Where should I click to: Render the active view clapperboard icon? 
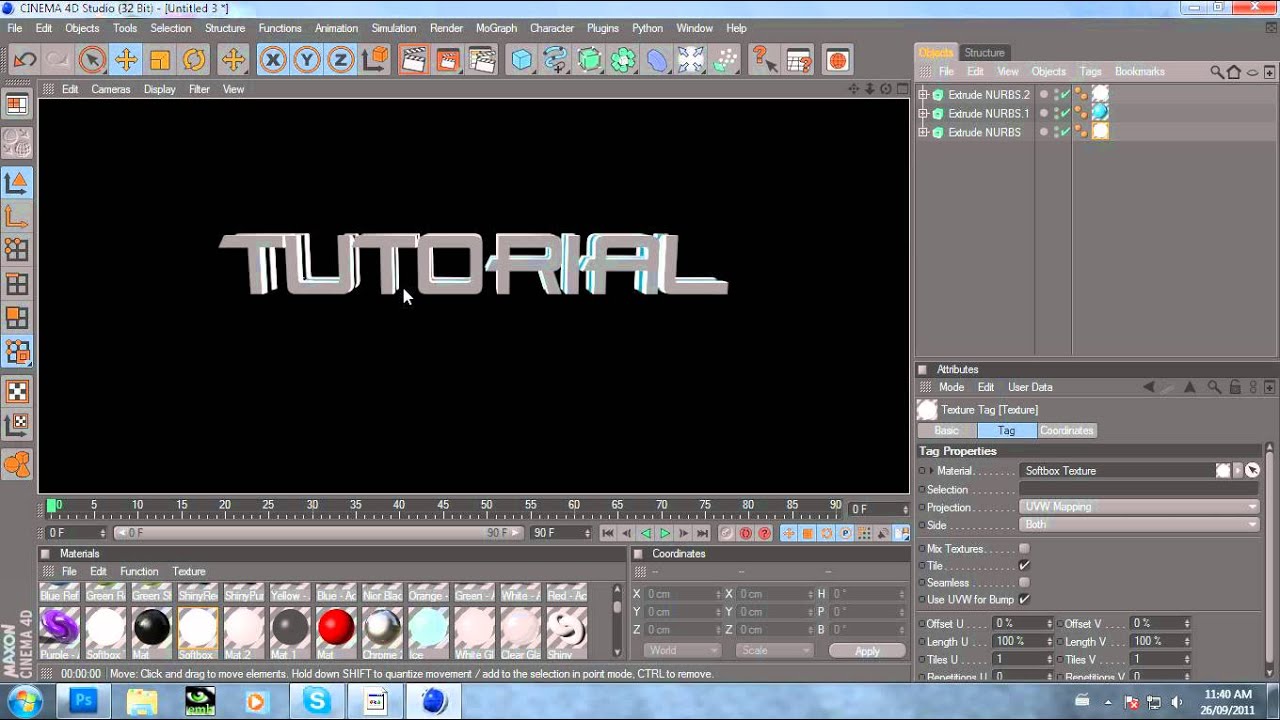[x=413, y=60]
